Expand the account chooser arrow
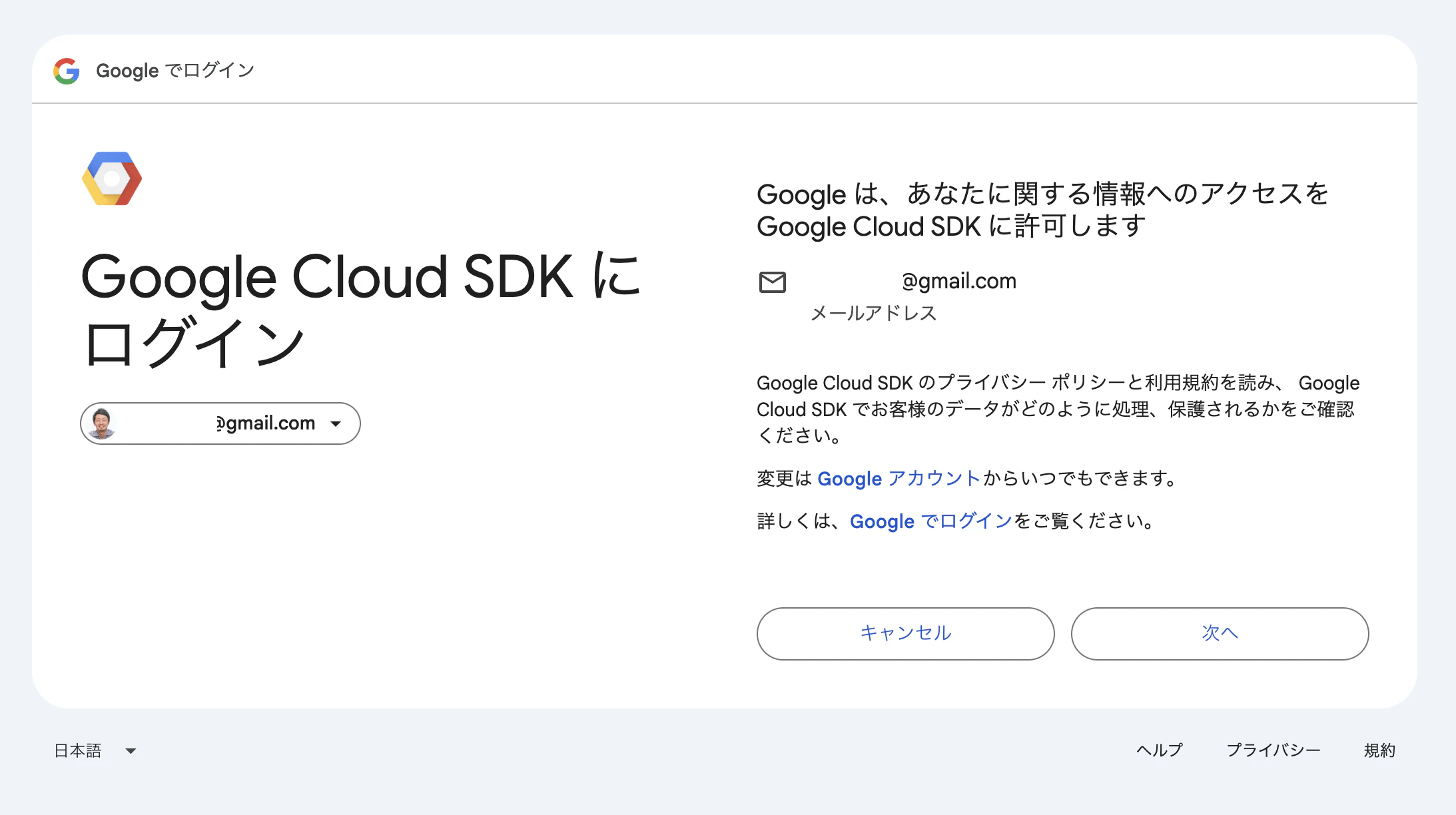 click(336, 423)
